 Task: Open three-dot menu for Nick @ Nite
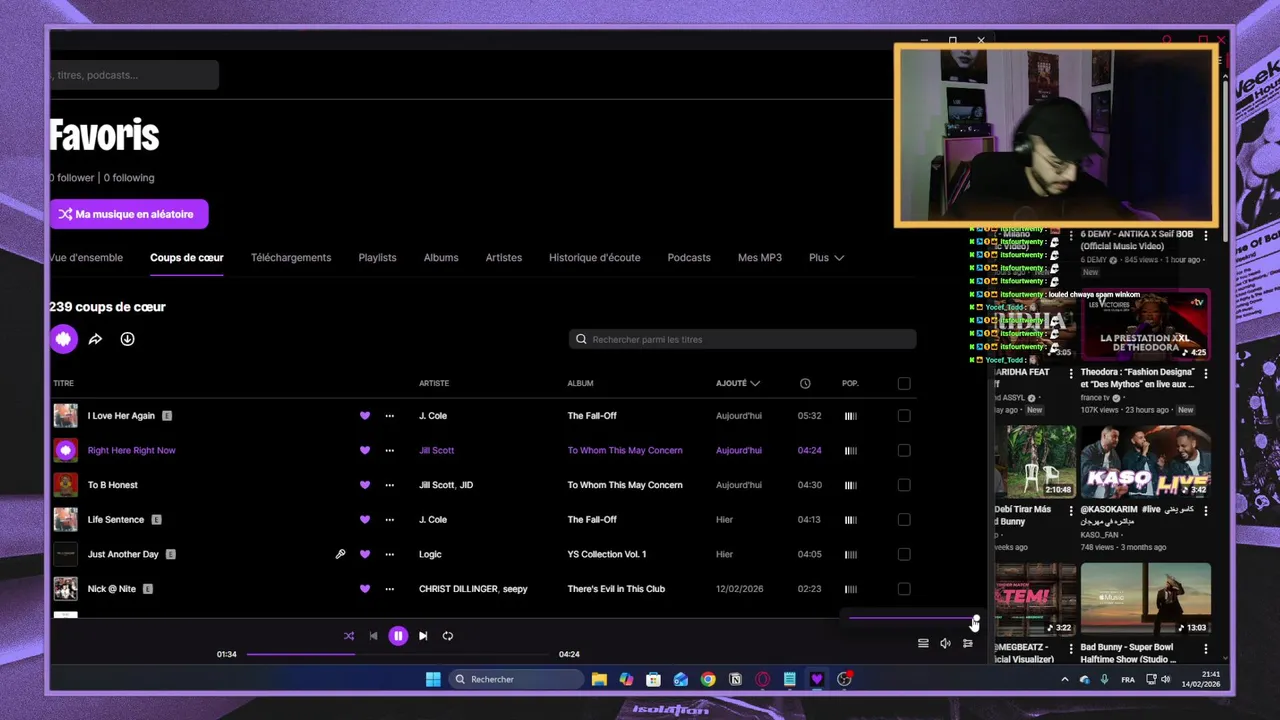(390, 589)
